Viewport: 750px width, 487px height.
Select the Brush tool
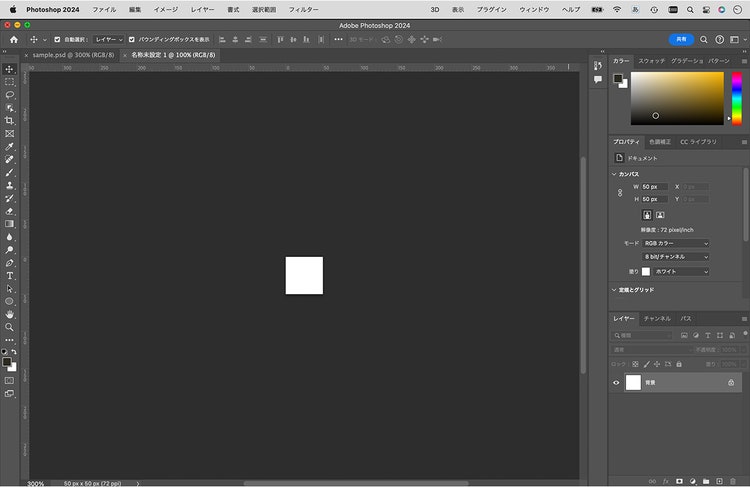(9, 173)
